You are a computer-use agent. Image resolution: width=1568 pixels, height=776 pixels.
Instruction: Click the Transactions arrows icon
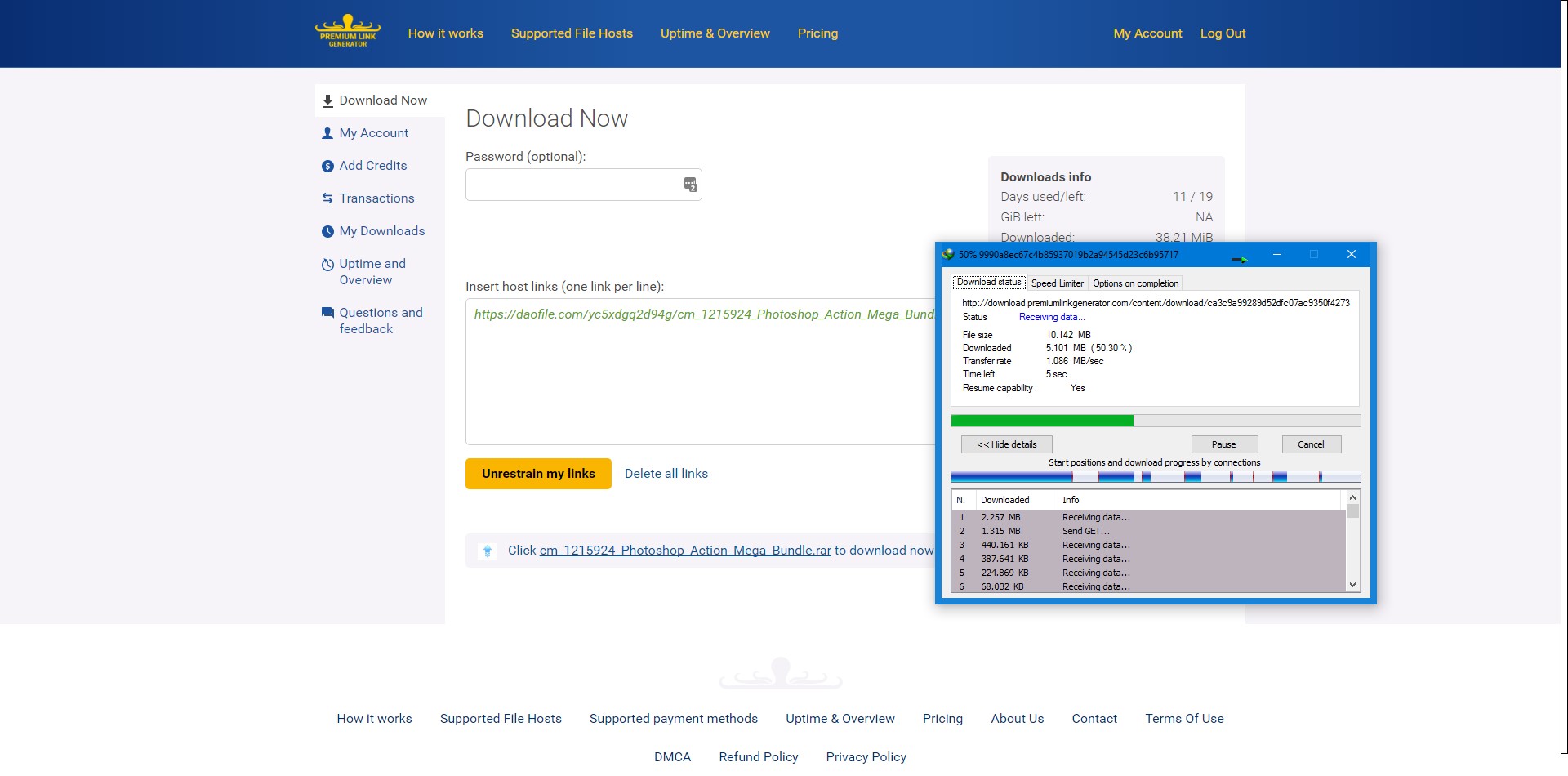pos(327,198)
